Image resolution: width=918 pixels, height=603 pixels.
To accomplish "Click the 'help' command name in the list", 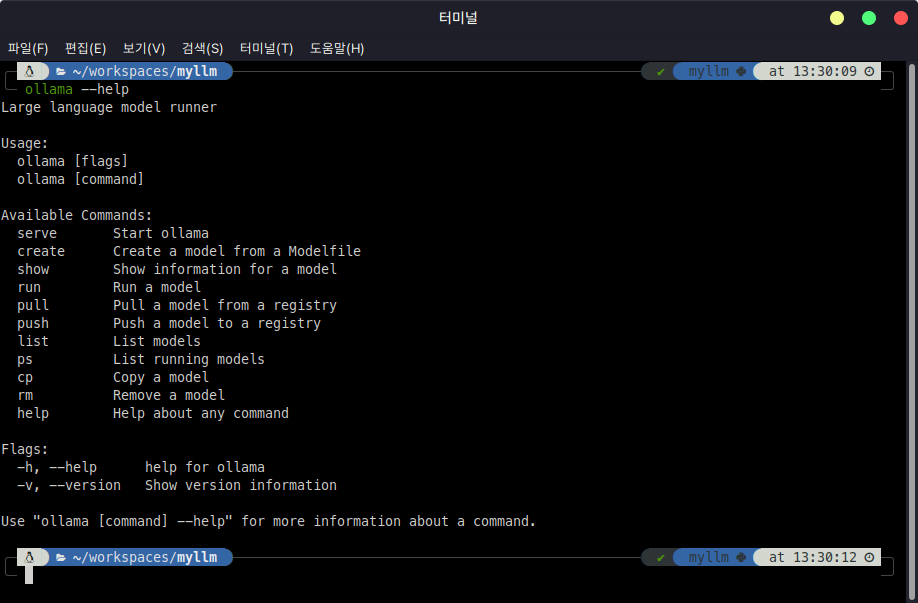I will click(33, 413).
